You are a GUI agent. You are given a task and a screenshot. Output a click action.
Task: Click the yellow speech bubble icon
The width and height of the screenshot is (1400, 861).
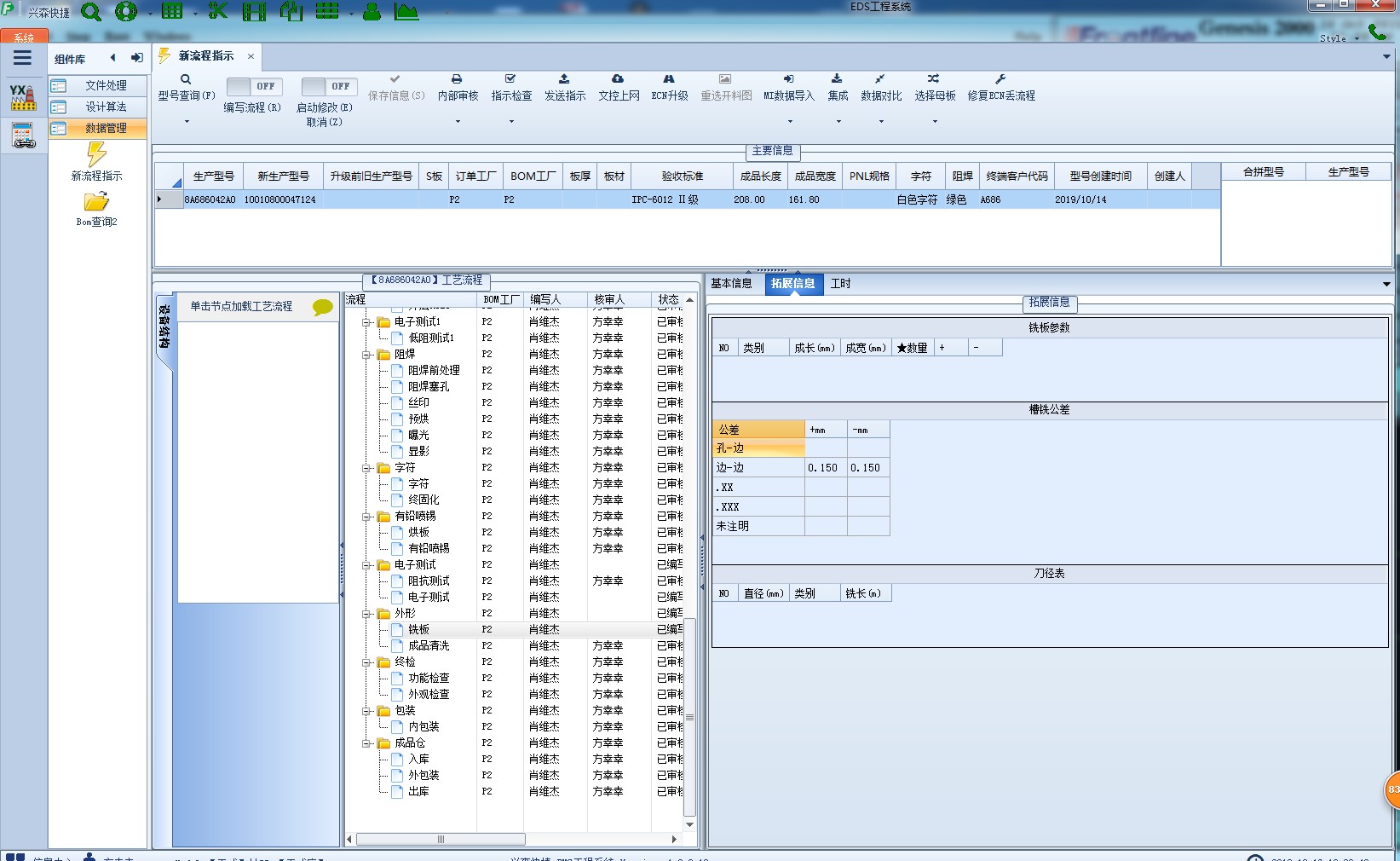coord(323,307)
